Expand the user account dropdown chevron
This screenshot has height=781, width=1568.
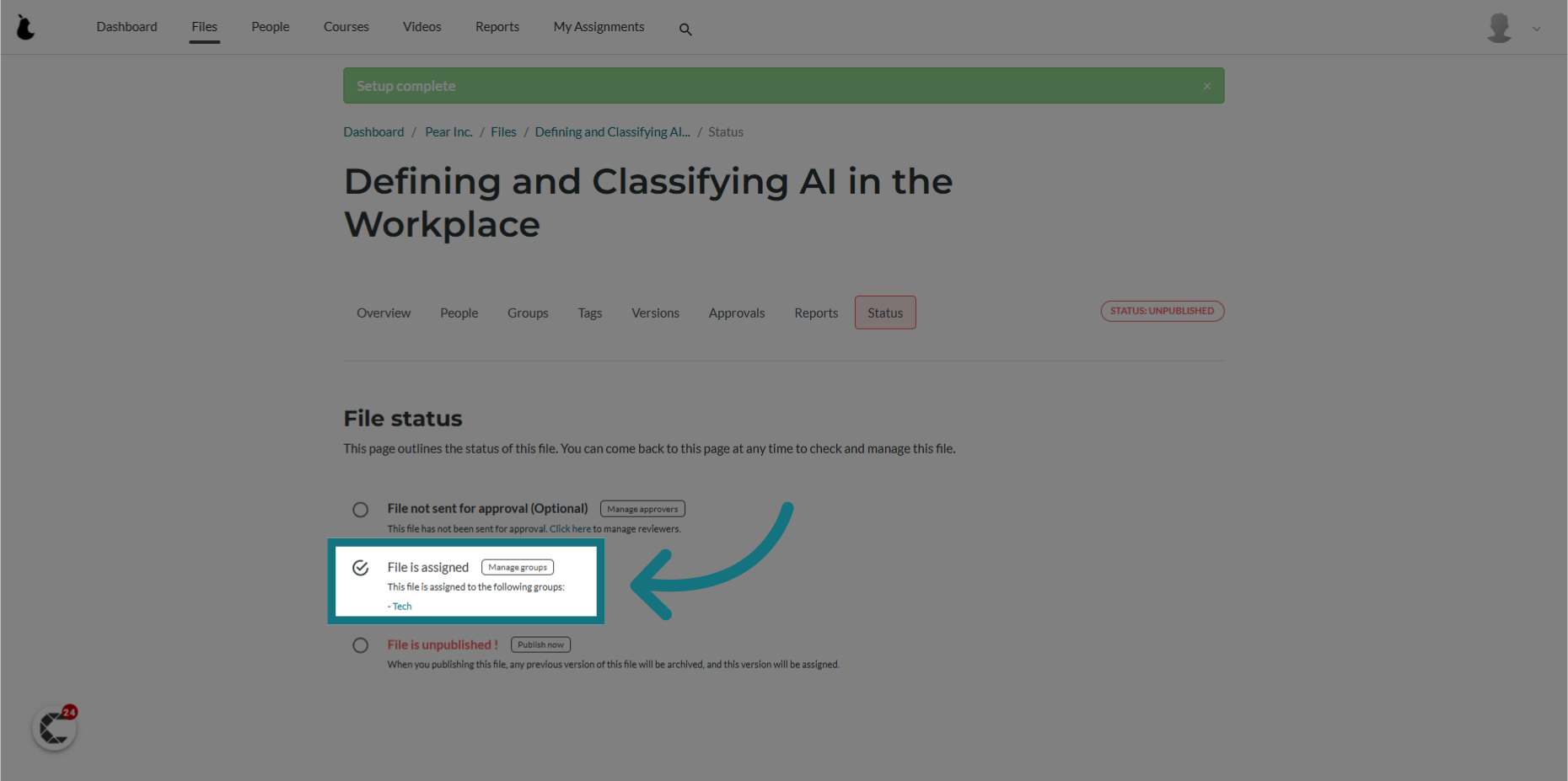pos(1536,29)
